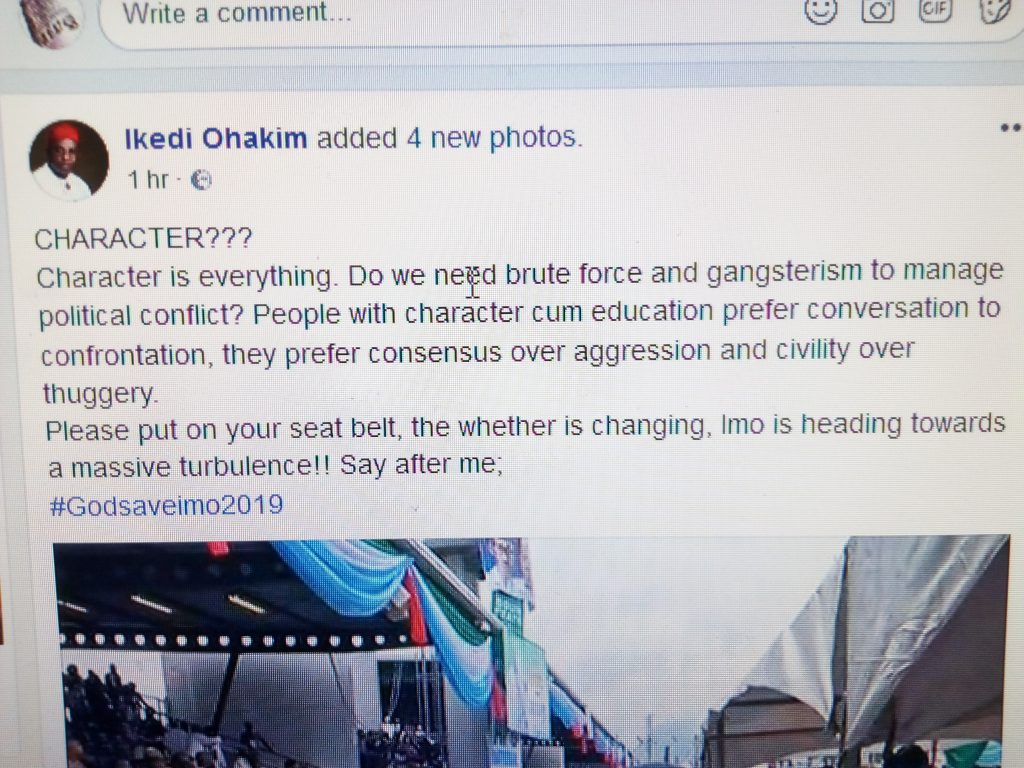Attach a photo using the camera icon

point(878,9)
